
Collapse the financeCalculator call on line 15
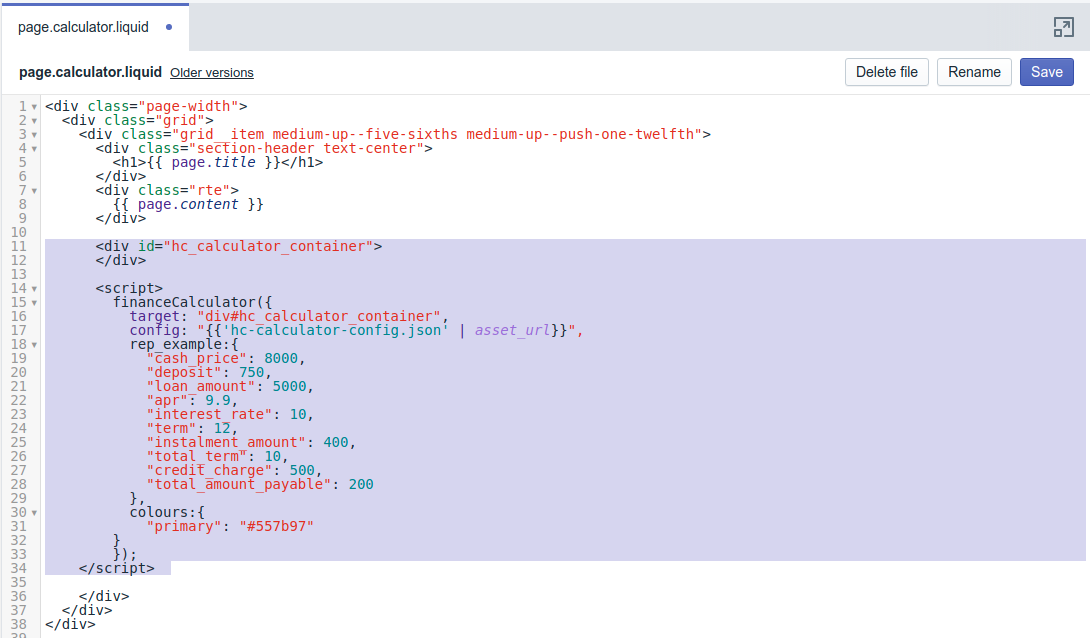point(34,302)
